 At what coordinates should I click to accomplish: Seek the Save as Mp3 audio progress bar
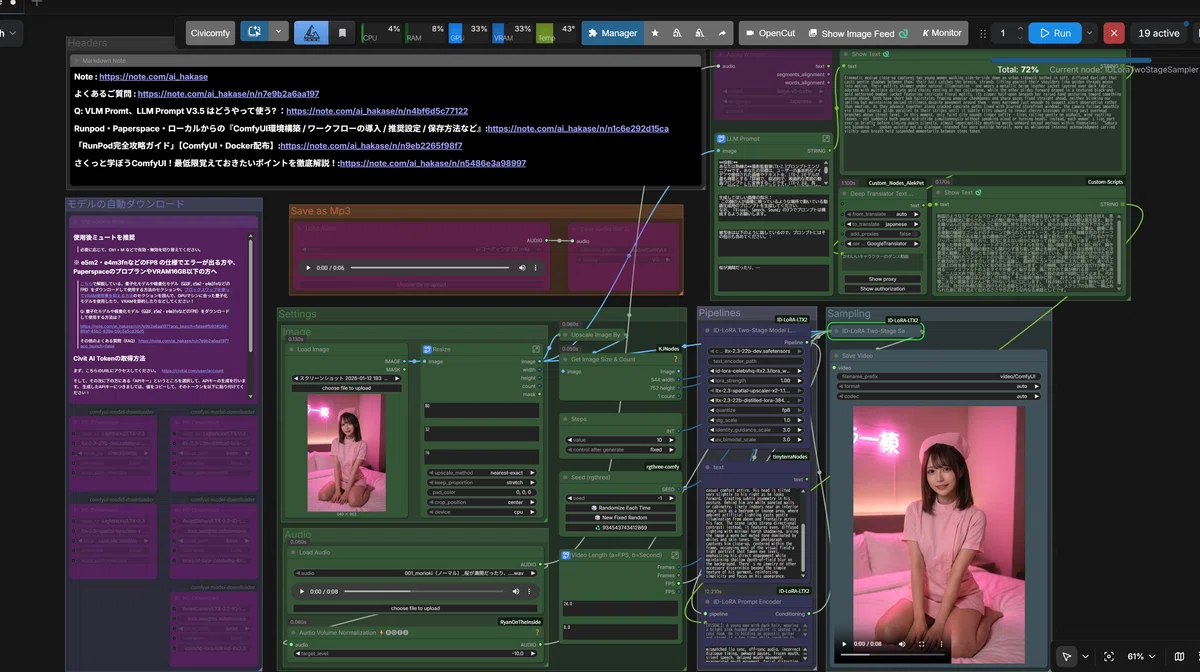(429, 268)
